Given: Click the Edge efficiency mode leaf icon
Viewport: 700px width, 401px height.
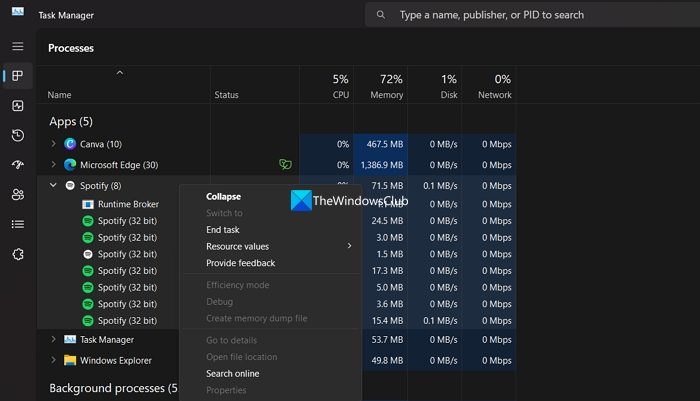Looking at the screenshot, I should coord(285,164).
